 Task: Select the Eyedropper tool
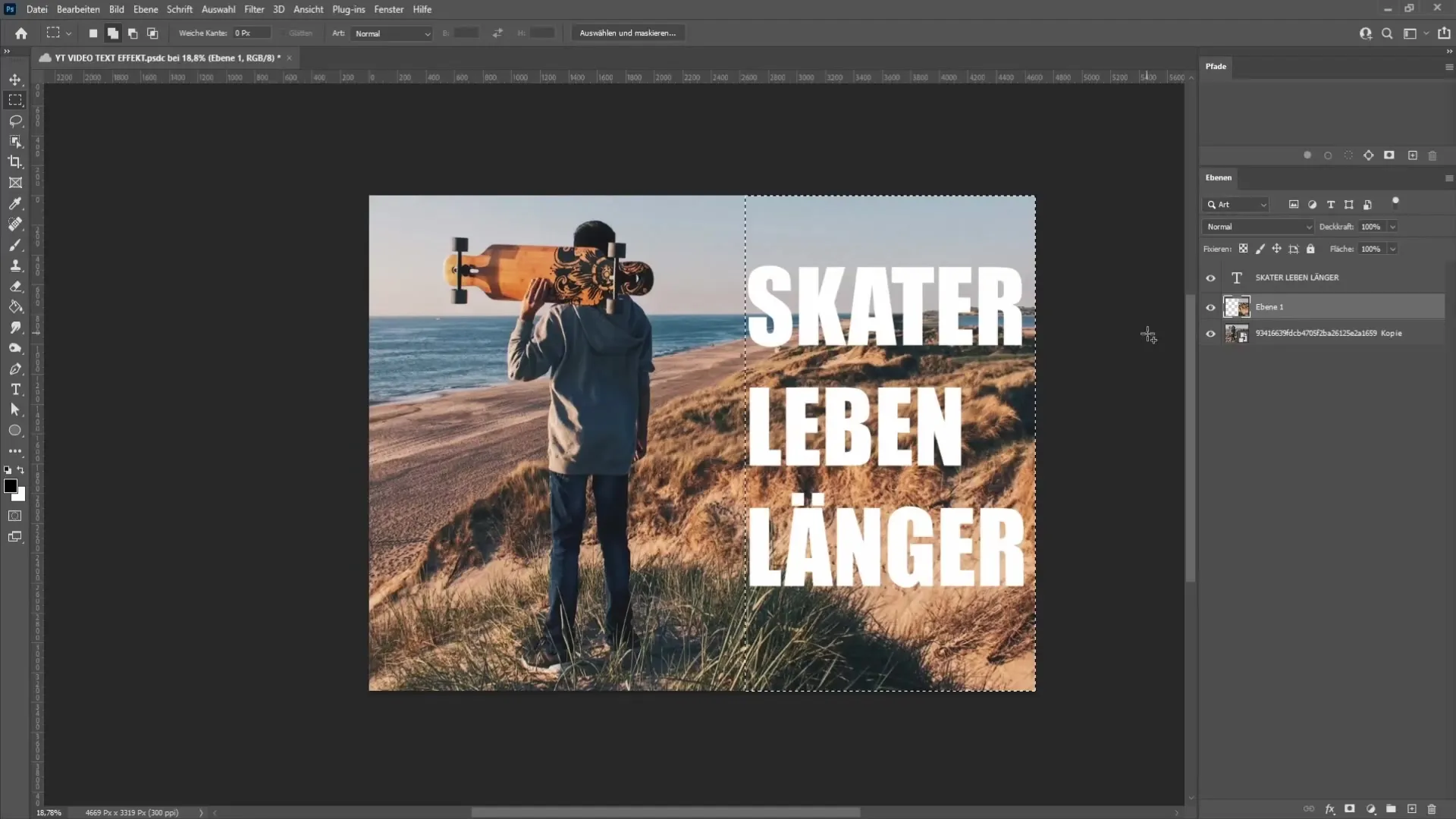[15, 203]
